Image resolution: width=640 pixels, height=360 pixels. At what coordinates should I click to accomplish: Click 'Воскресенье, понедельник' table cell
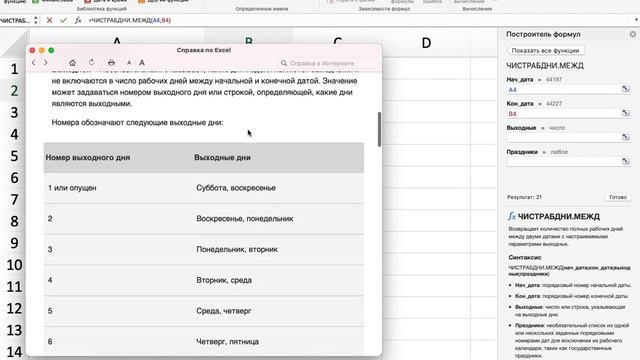point(244,218)
